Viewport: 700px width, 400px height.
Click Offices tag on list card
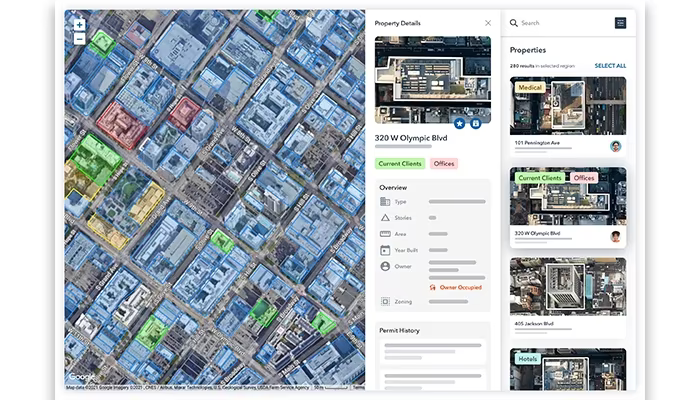tap(584, 178)
